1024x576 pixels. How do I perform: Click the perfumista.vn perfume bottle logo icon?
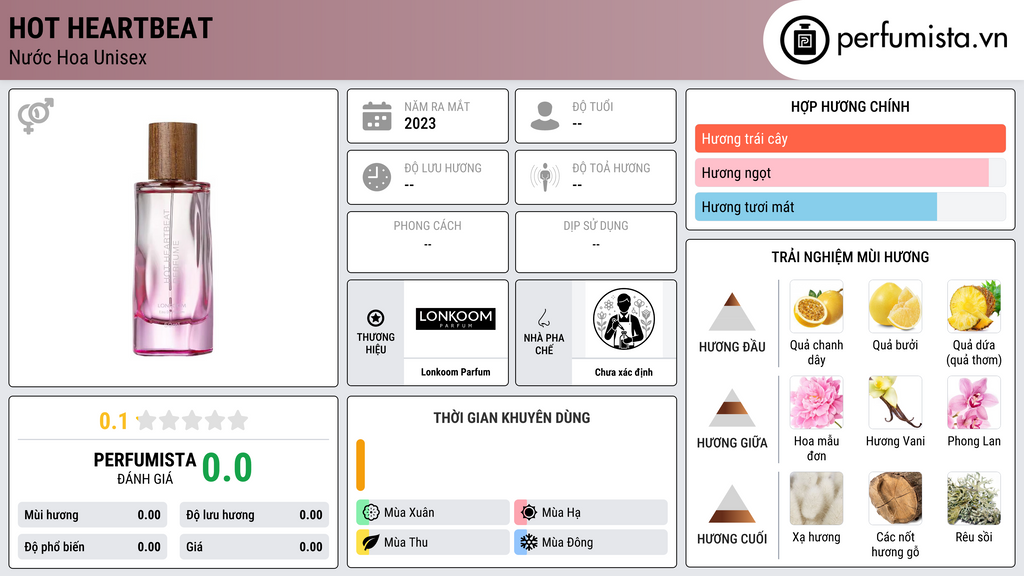click(x=805, y=40)
